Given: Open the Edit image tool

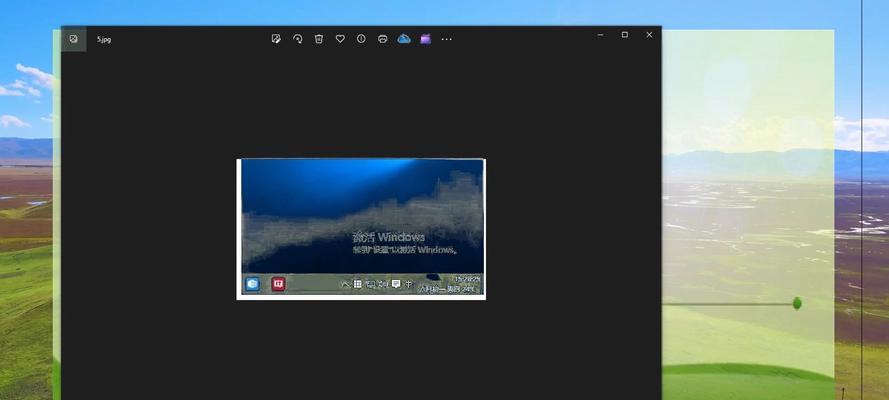Looking at the screenshot, I should click(276, 39).
